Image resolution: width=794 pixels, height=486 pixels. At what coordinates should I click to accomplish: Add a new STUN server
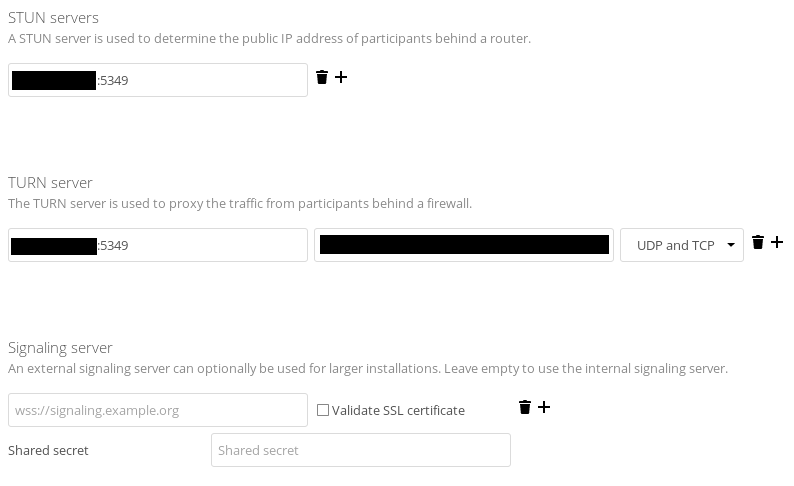coord(341,77)
